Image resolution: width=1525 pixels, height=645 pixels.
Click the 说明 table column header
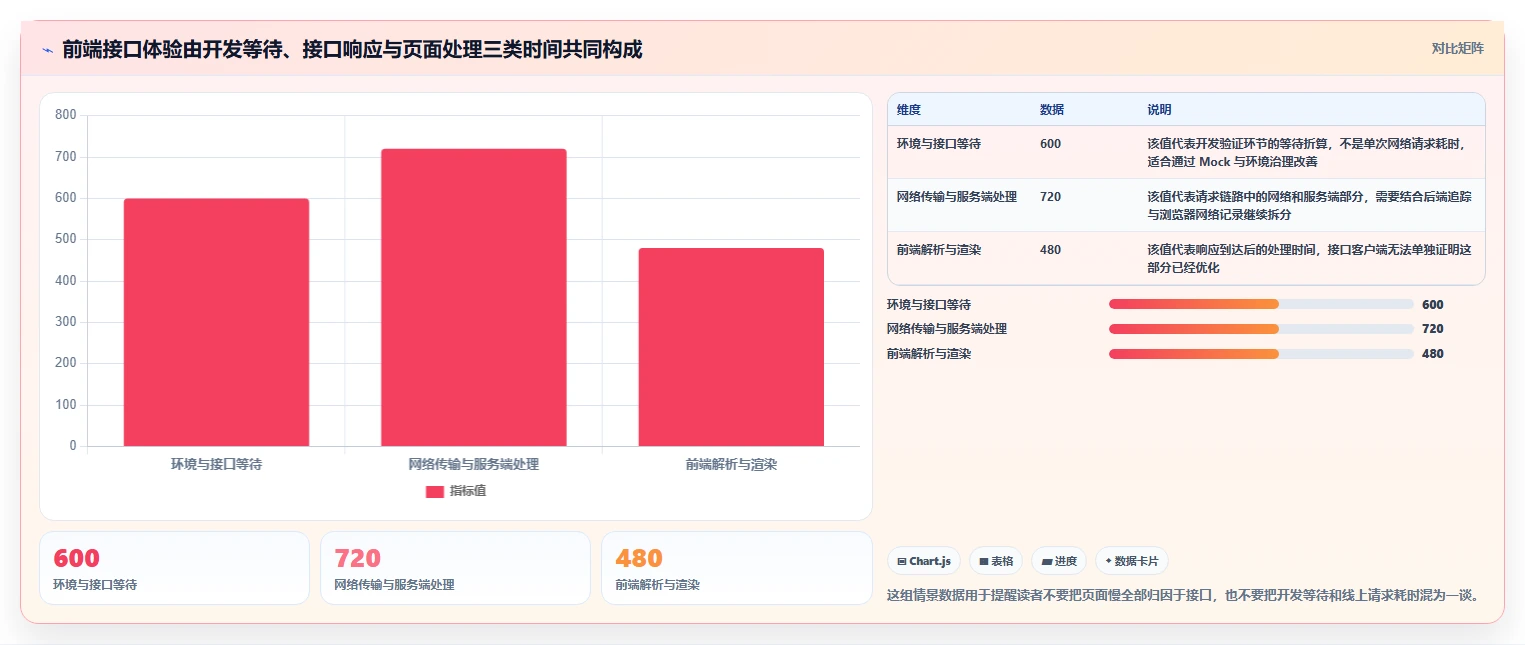tap(1159, 109)
